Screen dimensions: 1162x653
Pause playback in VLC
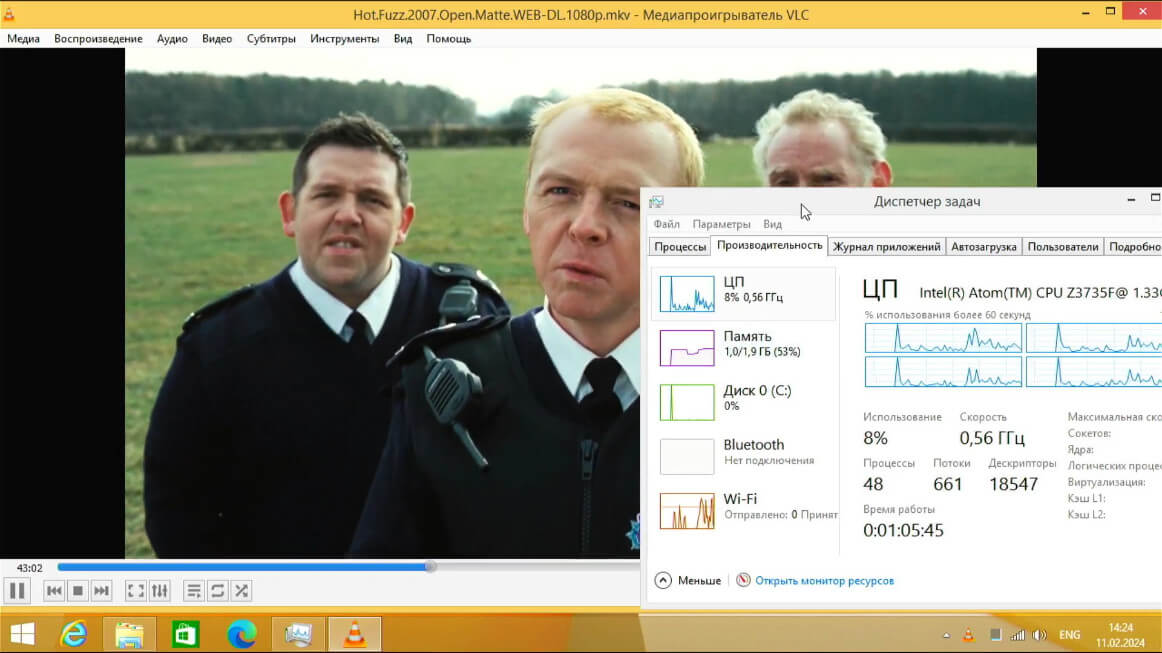click(17, 591)
